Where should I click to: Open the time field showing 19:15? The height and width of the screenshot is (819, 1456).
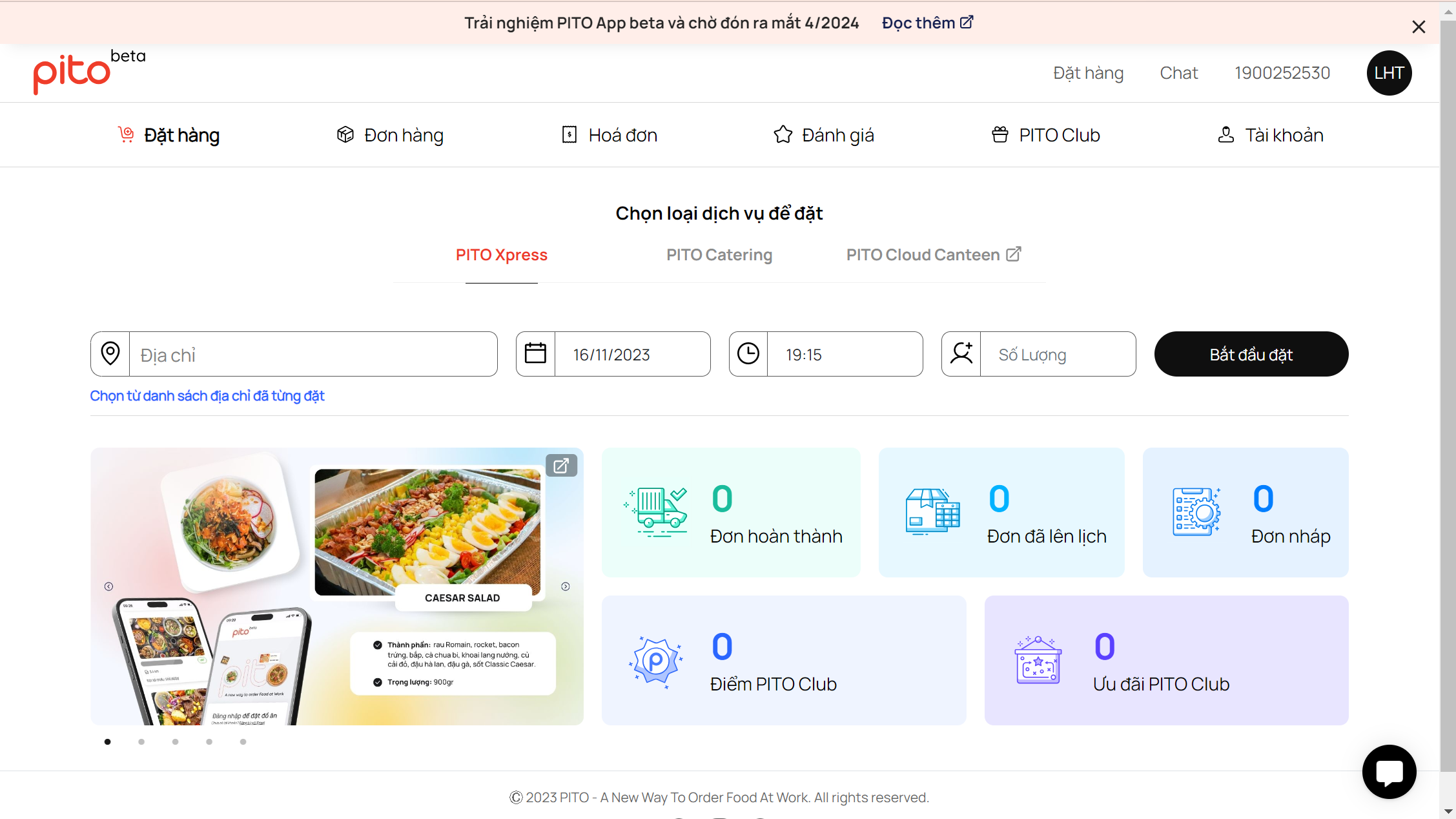[845, 355]
